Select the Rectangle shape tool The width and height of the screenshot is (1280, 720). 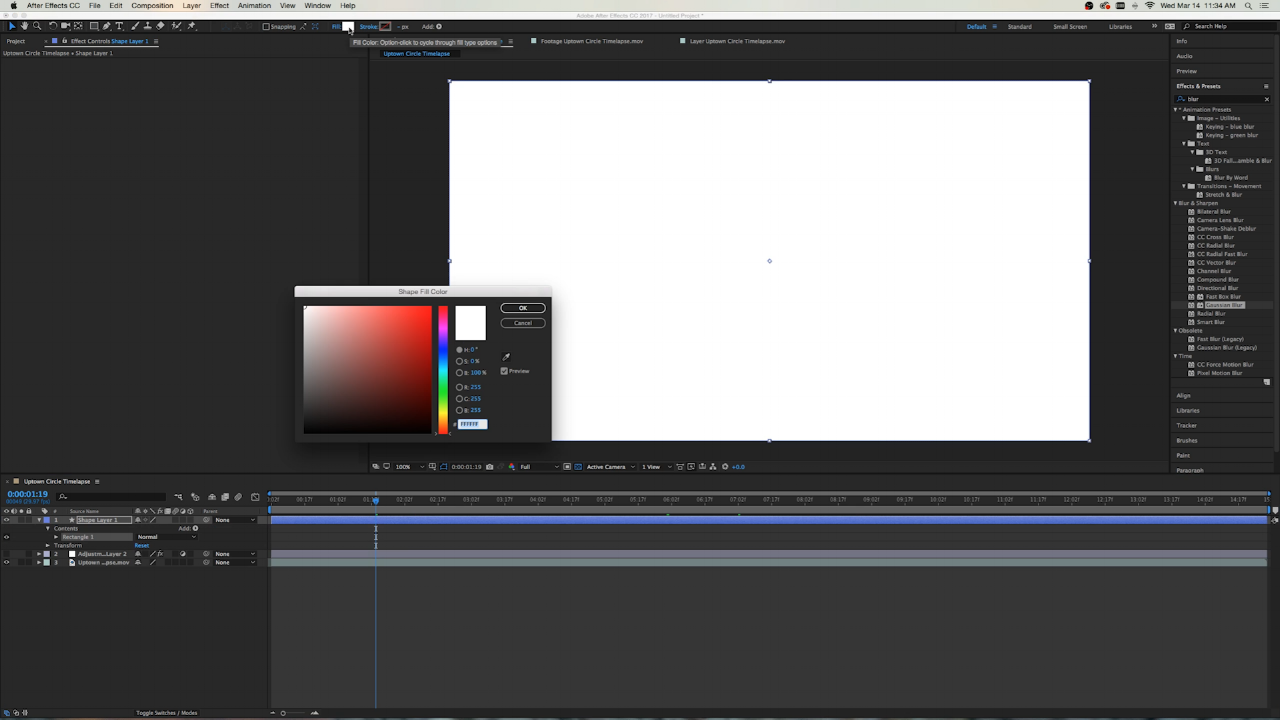point(94,26)
